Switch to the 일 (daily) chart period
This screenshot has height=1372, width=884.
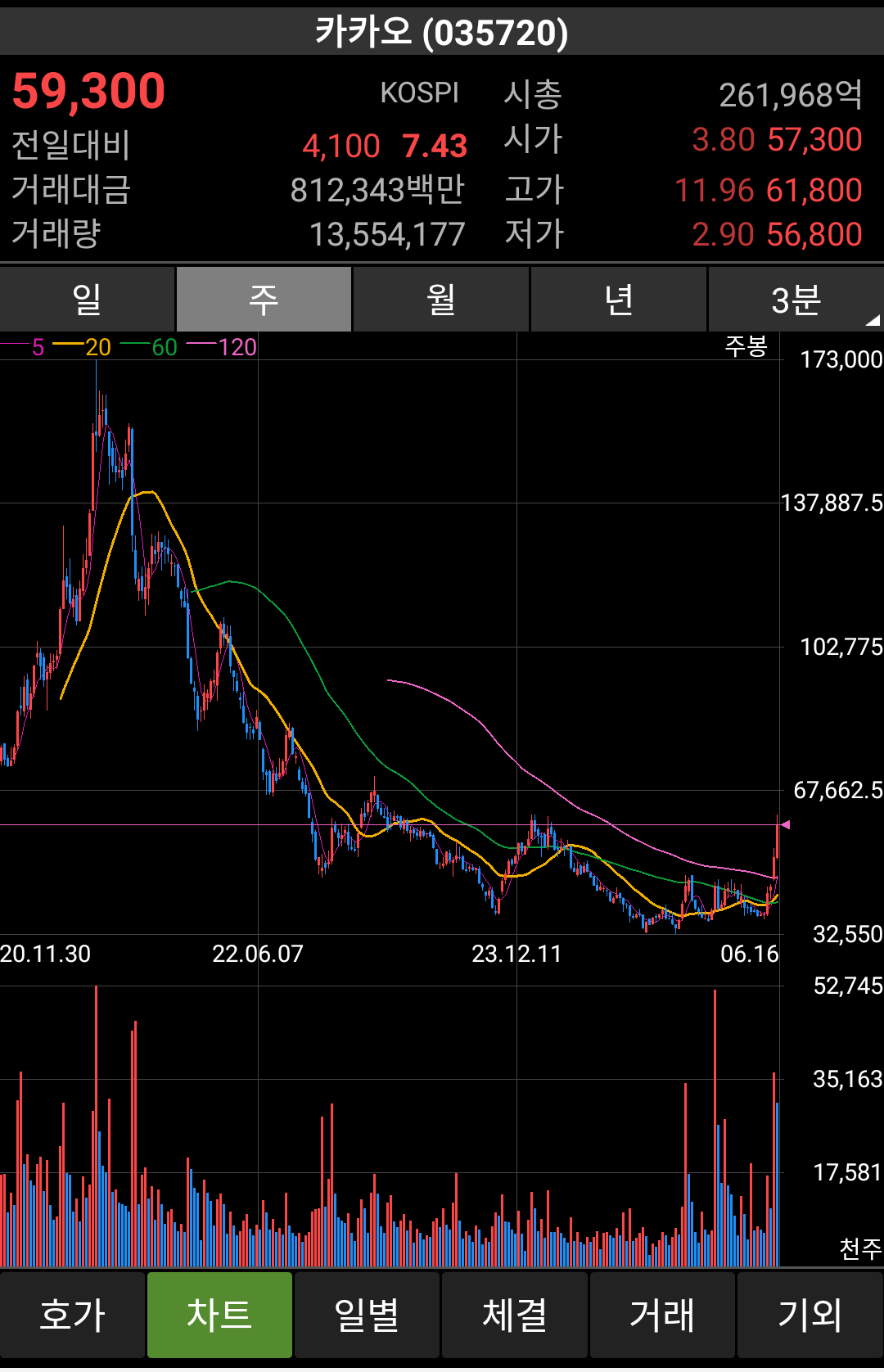87,300
